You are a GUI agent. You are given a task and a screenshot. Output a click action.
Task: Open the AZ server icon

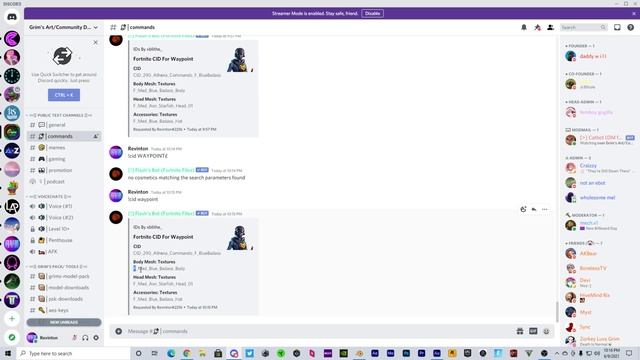click(12, 151)
